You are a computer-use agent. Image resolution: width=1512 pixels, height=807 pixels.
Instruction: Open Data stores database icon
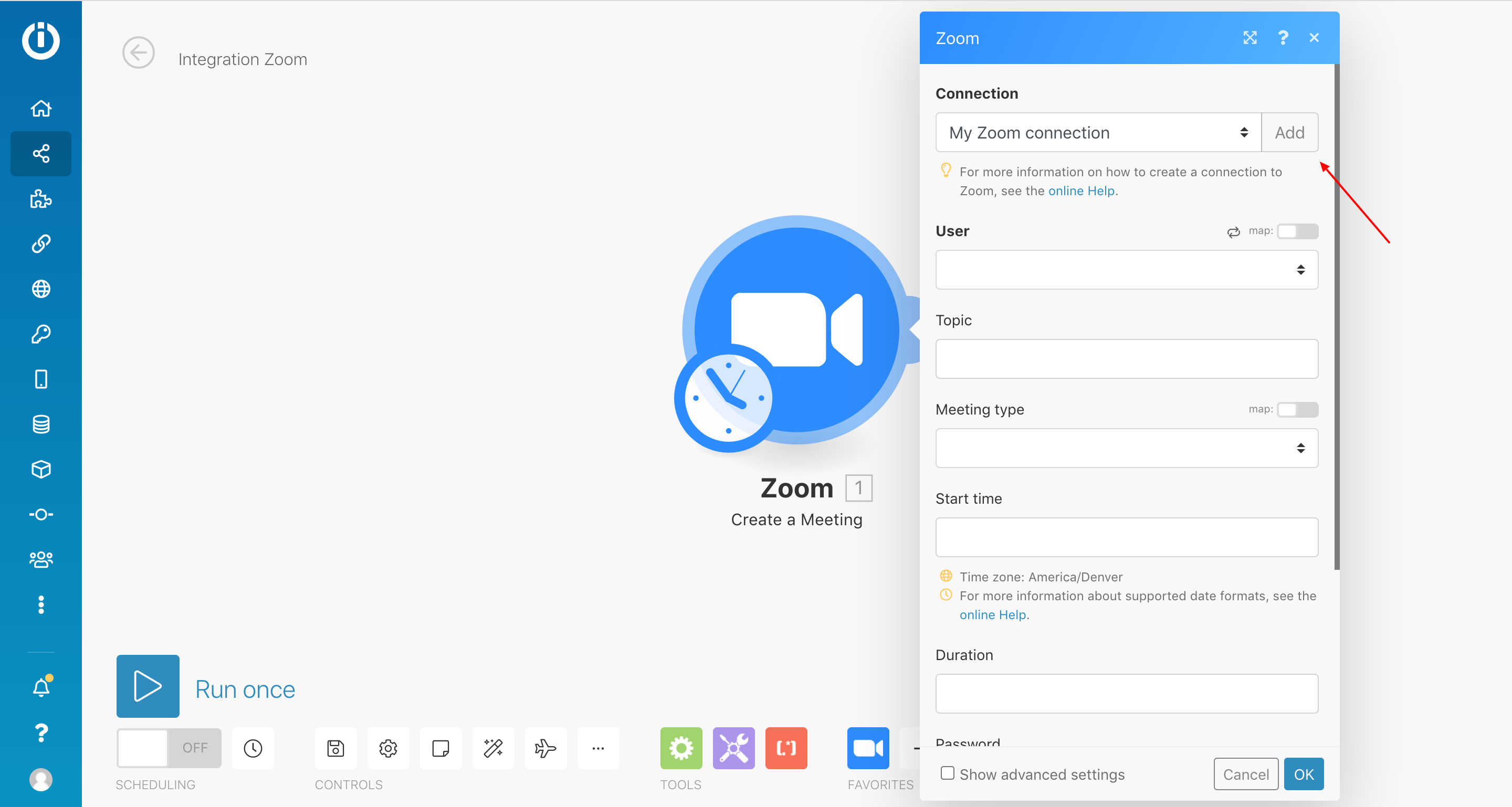[40, 424]
